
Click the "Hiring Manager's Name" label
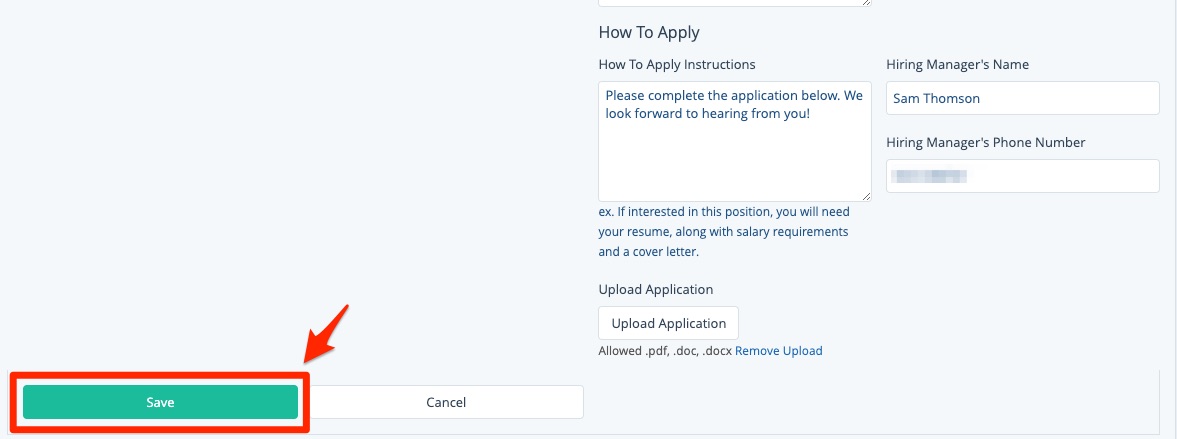coord(957,64)
